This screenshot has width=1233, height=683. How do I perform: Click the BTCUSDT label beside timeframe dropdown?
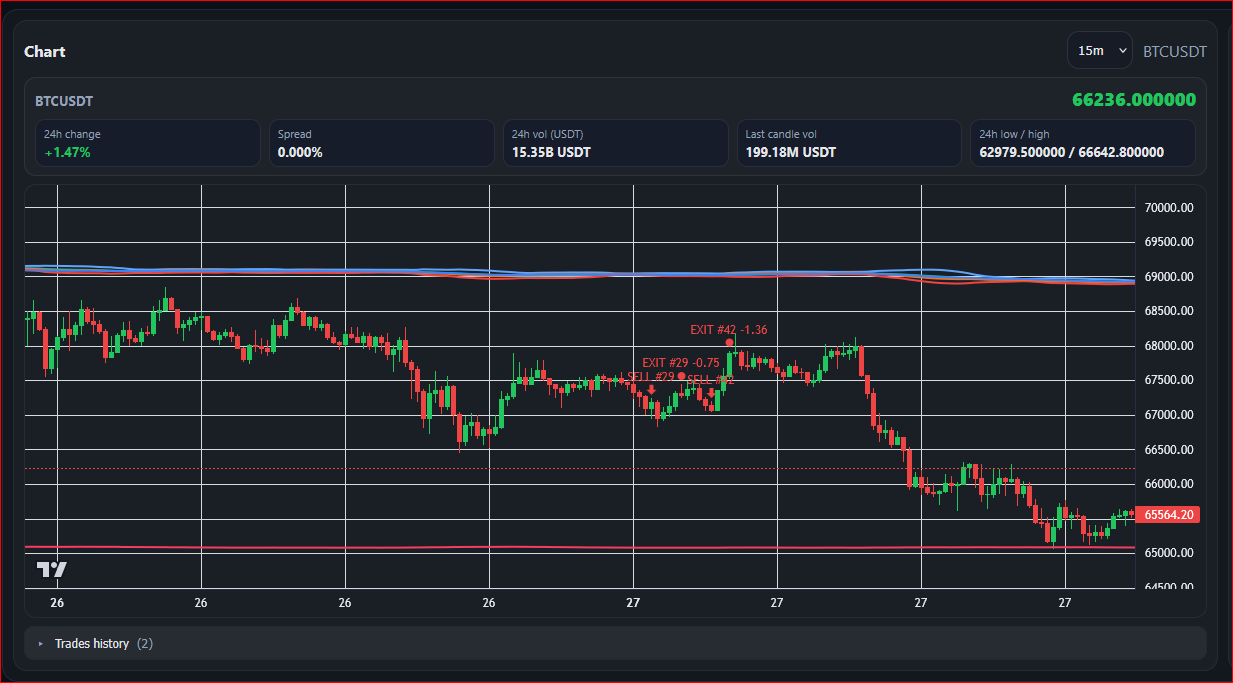click(x=1174, y=51)
